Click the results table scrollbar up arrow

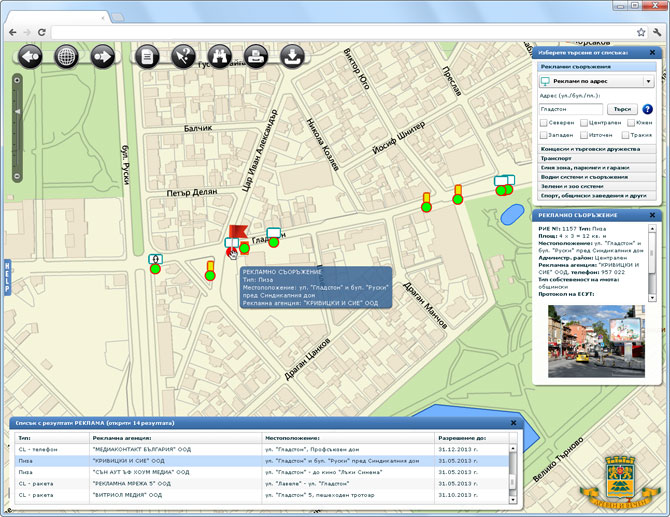pyautogui.click(x=513, y=449)
